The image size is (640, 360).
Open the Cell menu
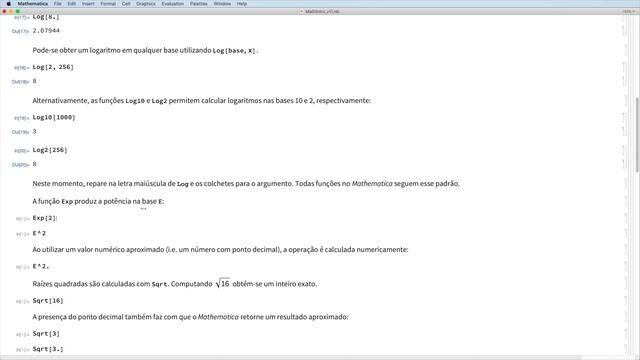(126, 4)
